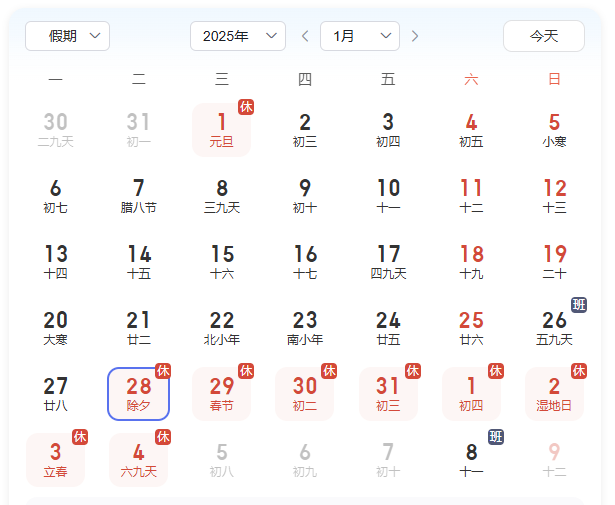Screen dimensions: 615x505
Task: Open the 假期 holiday dropdown
Action: click(67, 36)
